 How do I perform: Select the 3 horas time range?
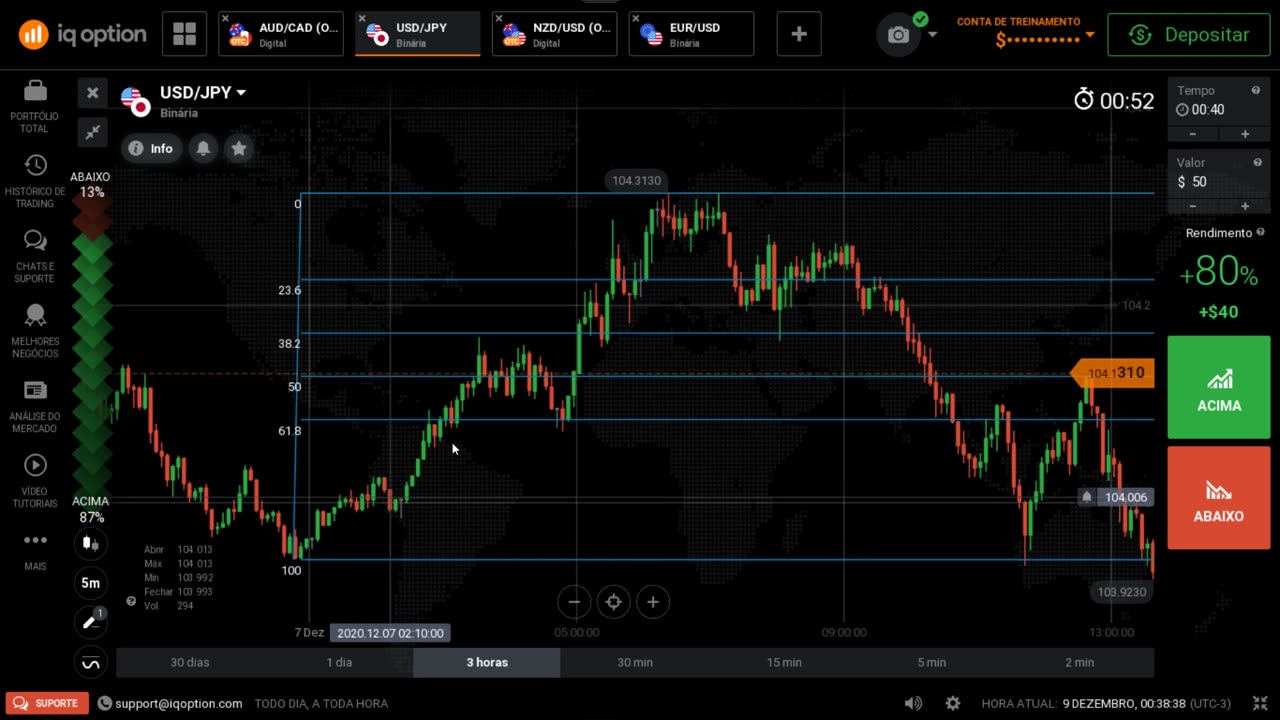pos(487,662)
